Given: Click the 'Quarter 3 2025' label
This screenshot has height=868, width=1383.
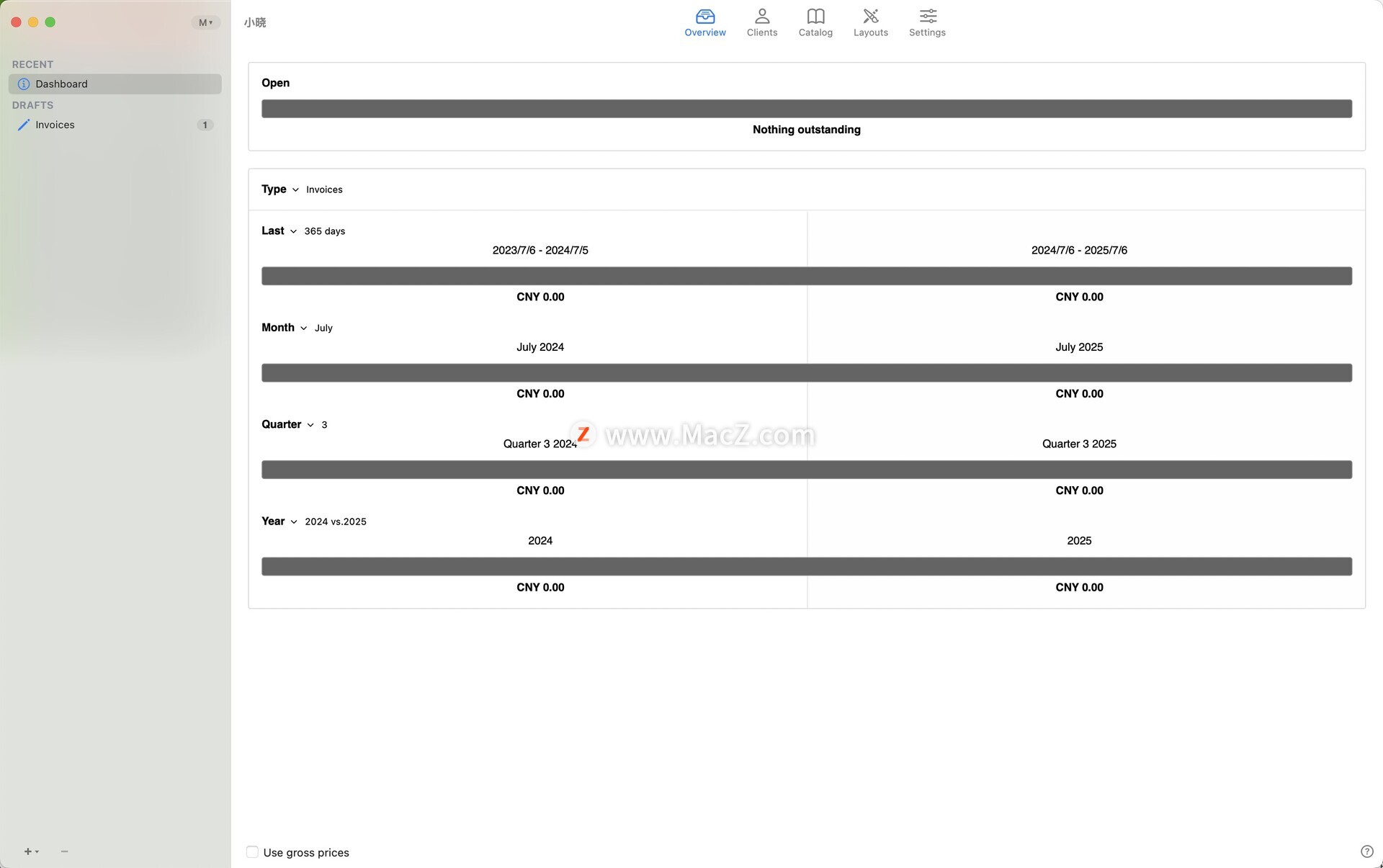Looking at the screenshot, I should pos(1079,444).
